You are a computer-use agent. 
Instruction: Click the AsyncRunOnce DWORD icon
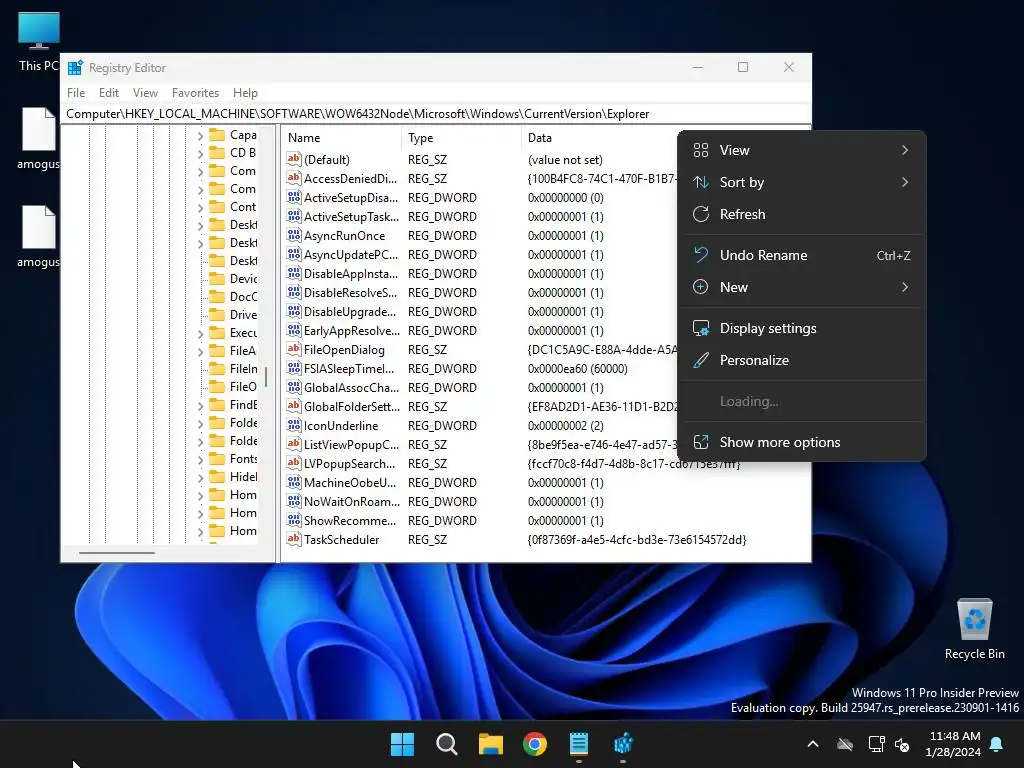click(x=294, y=235)
